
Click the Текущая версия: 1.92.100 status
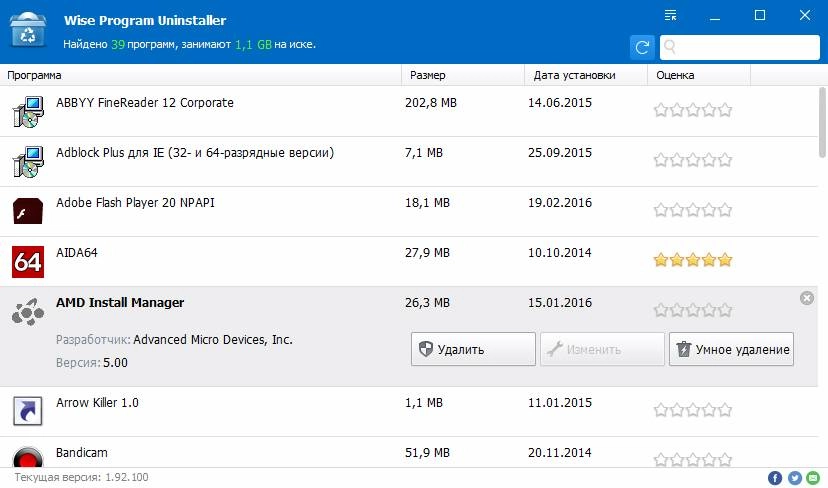[81, 477]
